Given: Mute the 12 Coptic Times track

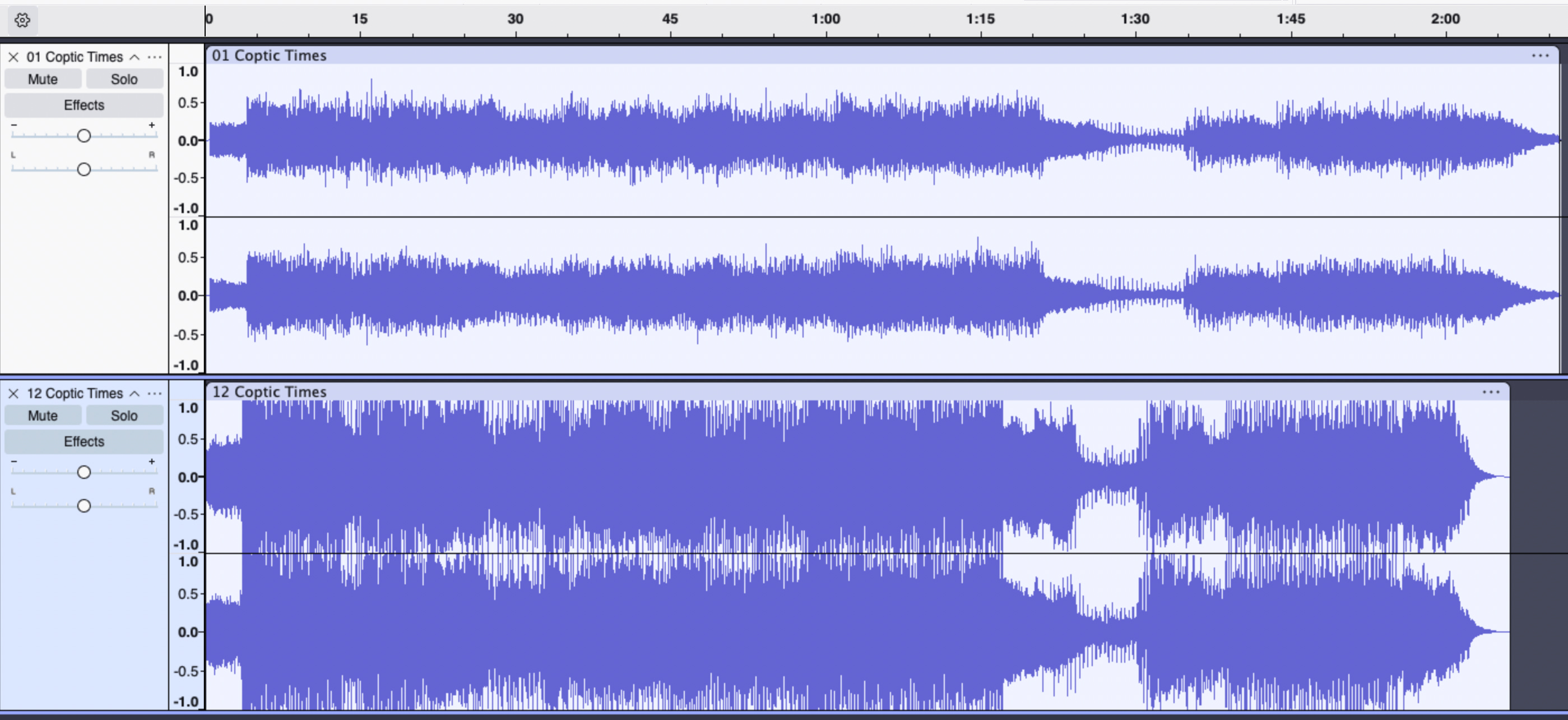Looking at the screenshot, I should point(43,416).
